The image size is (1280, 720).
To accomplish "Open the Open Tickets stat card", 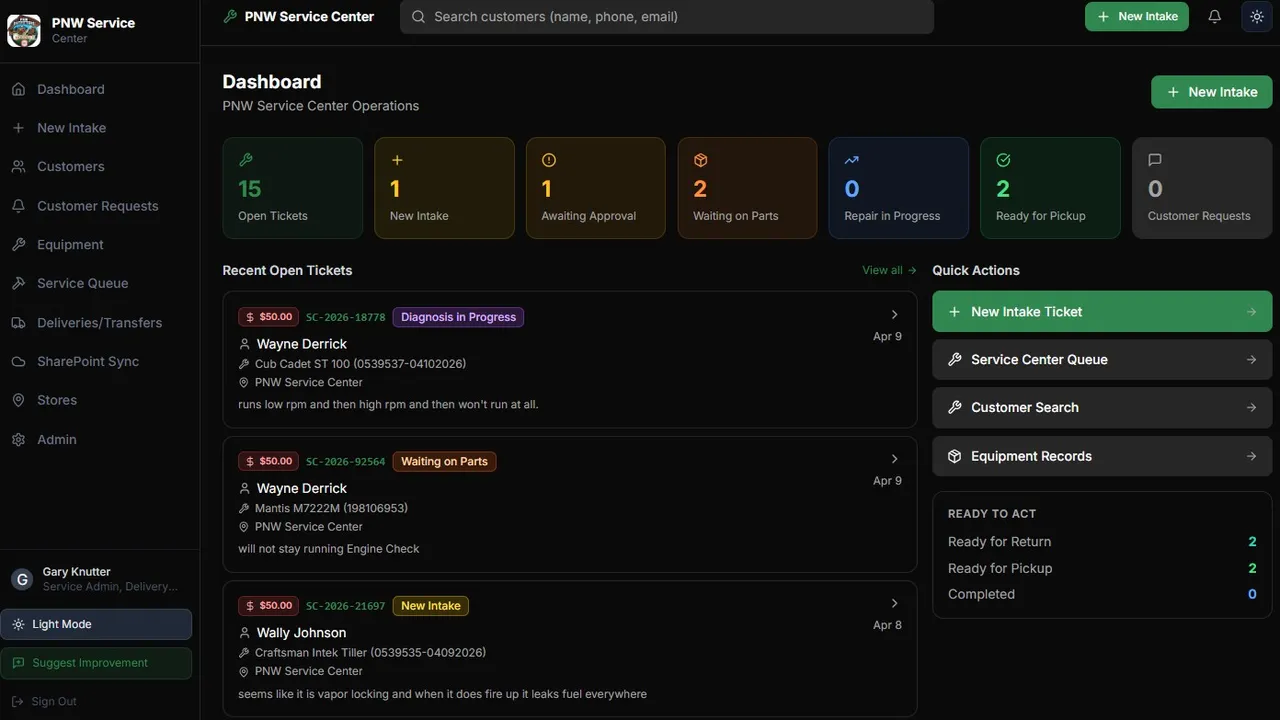I will pos(293,188).
